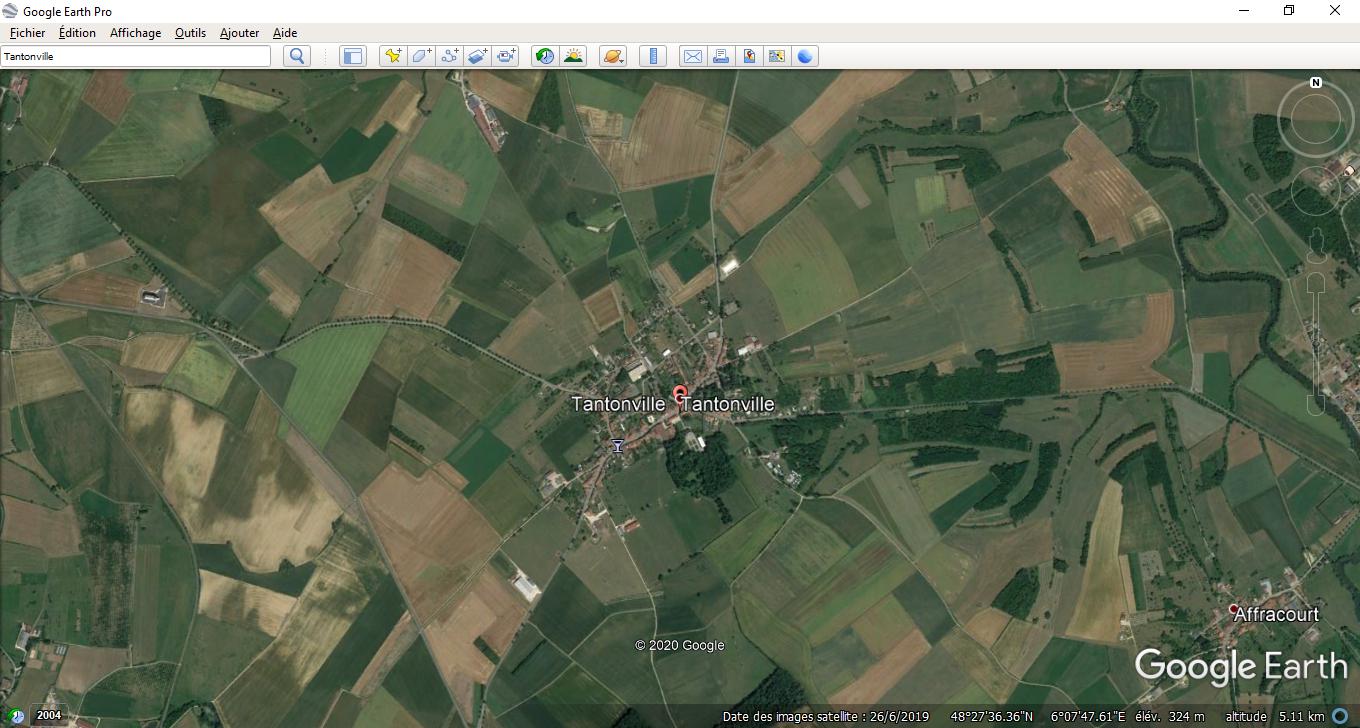Toggle the sidebar panel visibility
The width and height of the screenshot is (1360, 728).
352,56
